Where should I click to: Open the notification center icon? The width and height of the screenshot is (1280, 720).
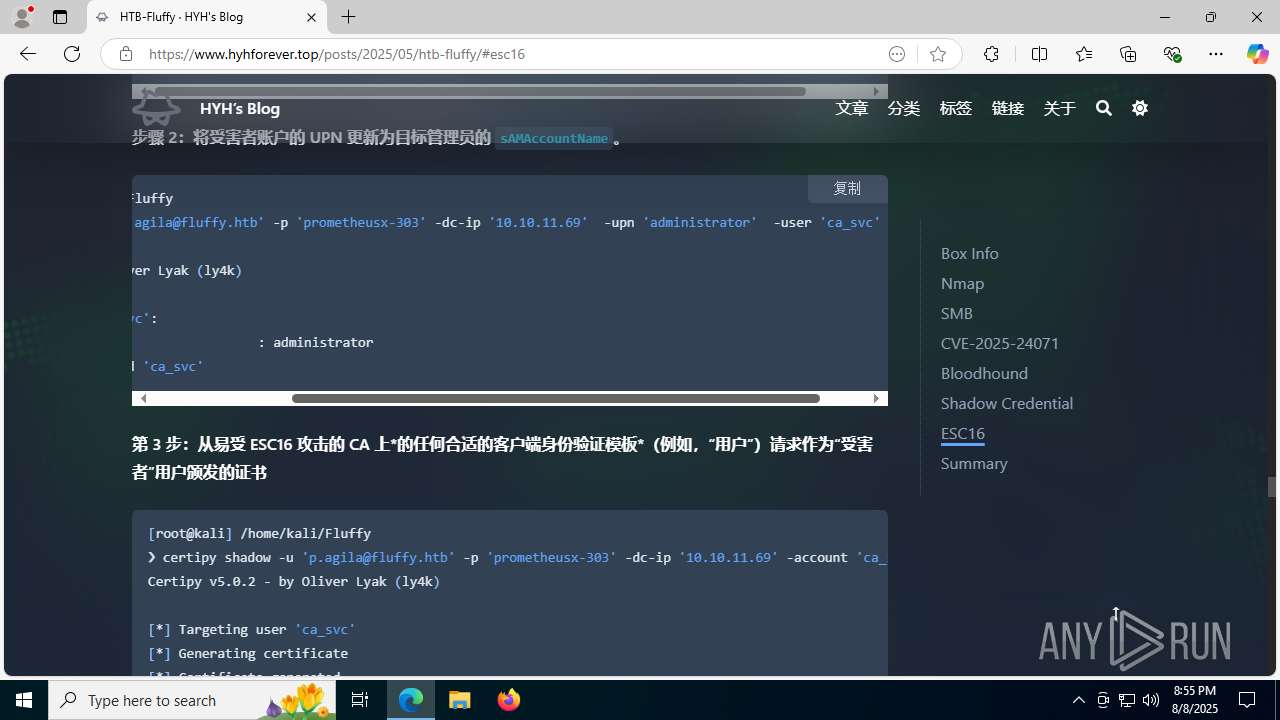click(1248, 700)
